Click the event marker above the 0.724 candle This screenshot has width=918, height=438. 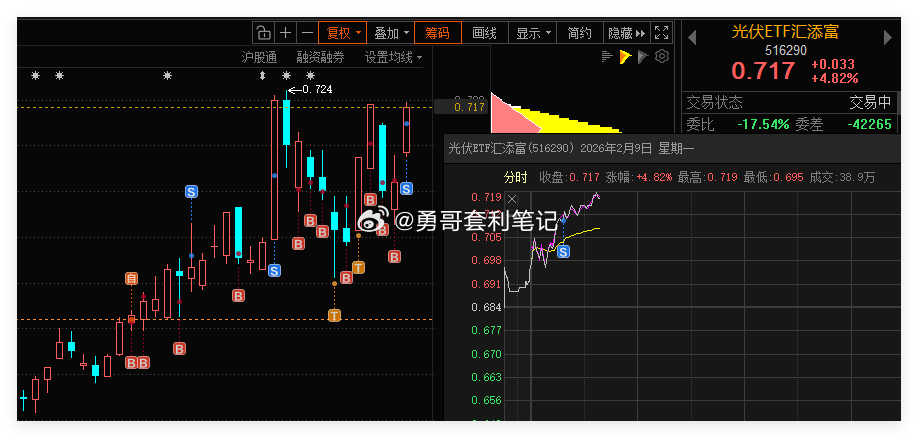click(286, 76)
